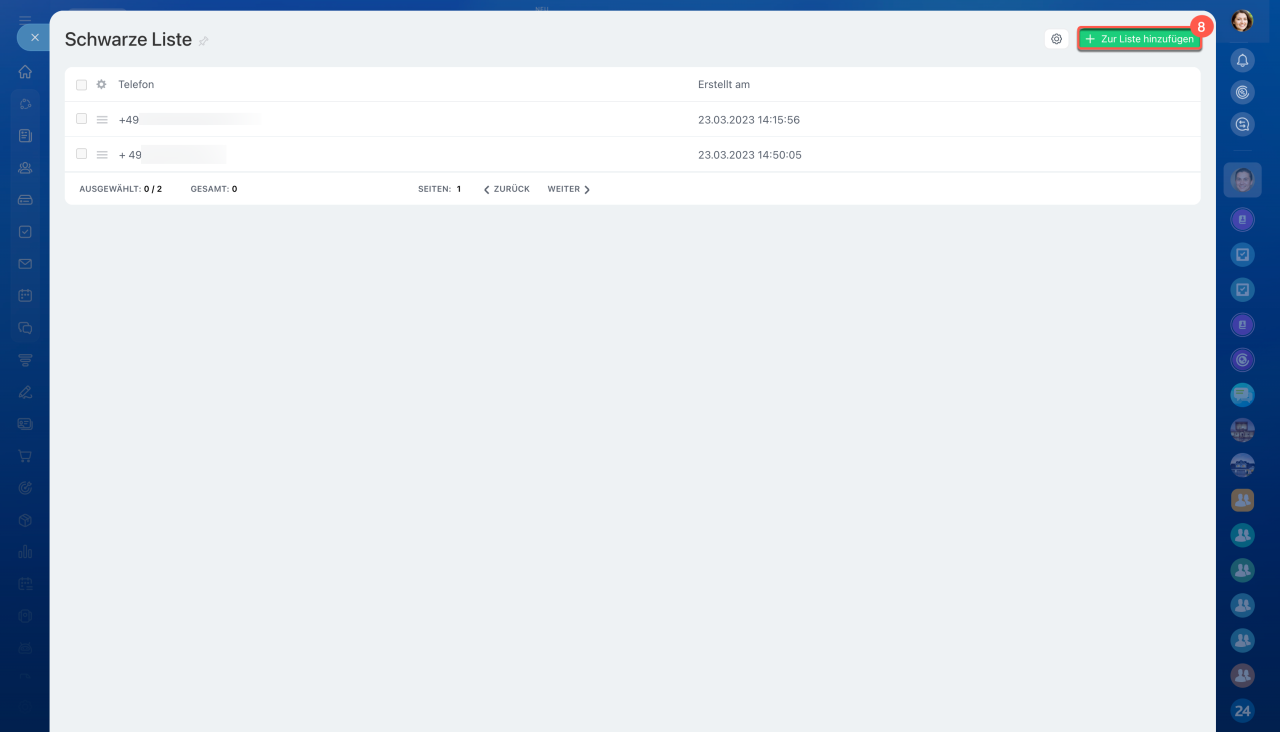Open the calendar icon in the left sidebar
Viewport: 1280px width, 732px height.
[x=25, y=296]
